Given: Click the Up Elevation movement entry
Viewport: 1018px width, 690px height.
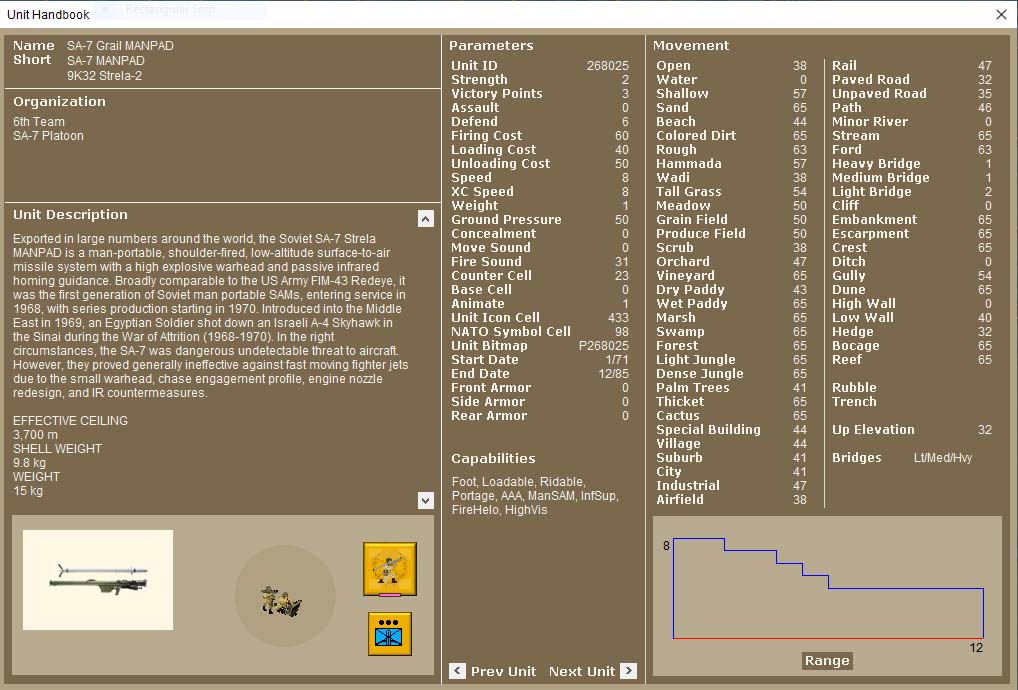Looking at the screenshot, I should (x=912, y=430).
